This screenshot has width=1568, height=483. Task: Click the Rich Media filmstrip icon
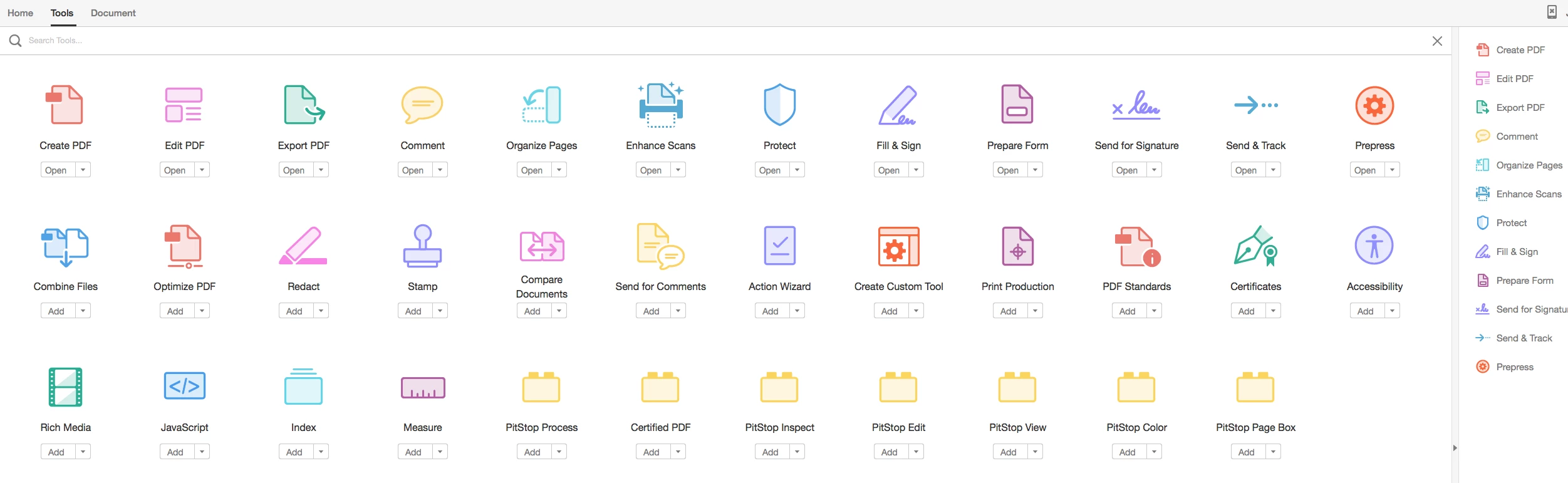coord(65,387)
